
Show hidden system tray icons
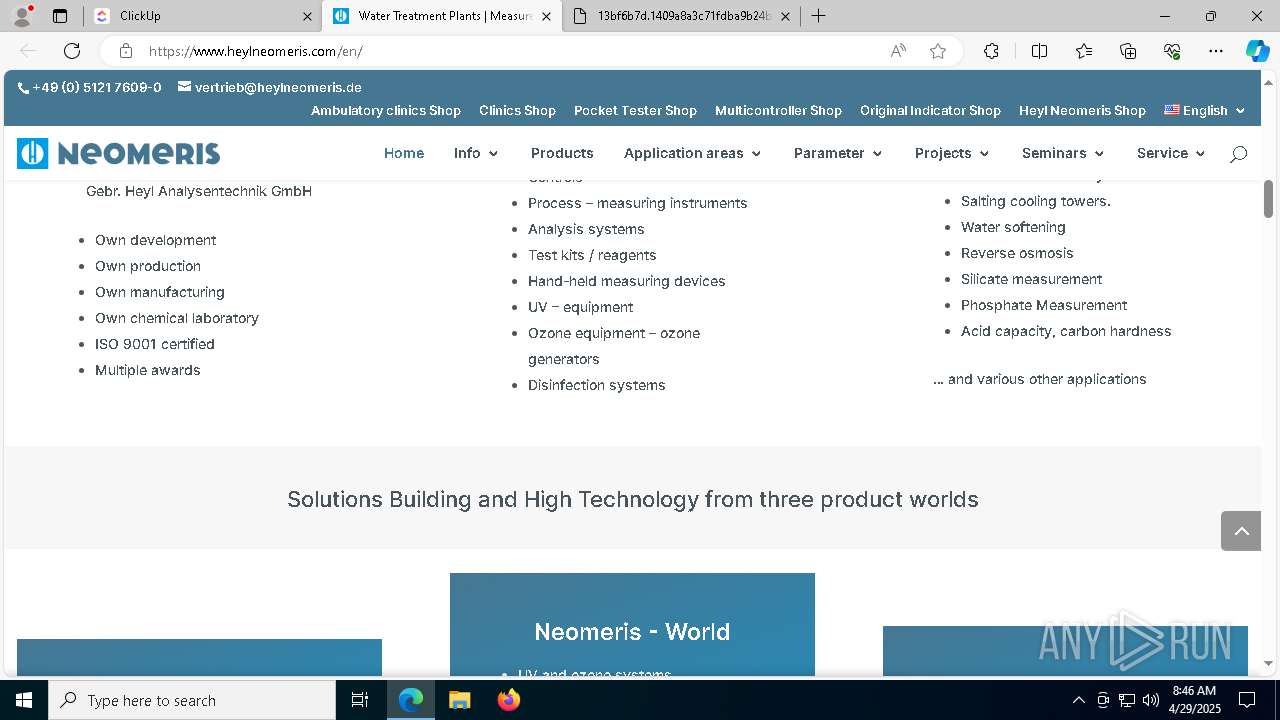point(1078,700)
